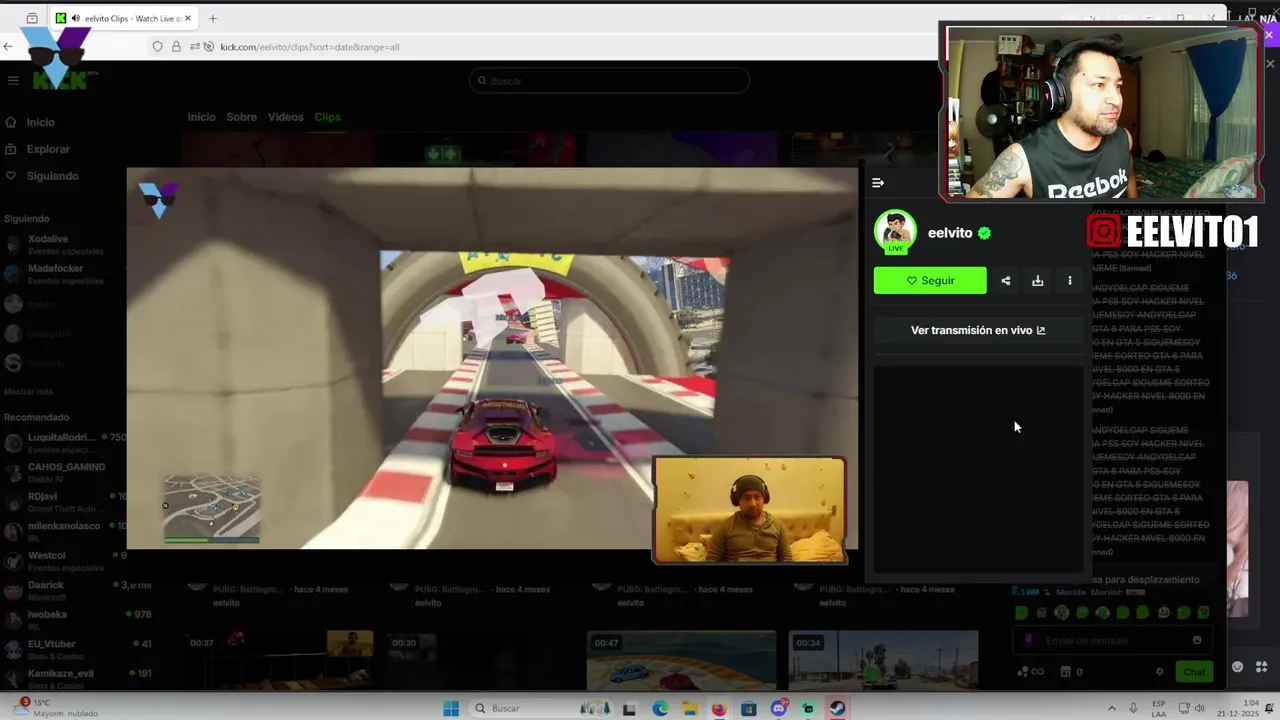1280x720 pixels.
Task: Open the three-dot more options menu
Action: coord(1070,281)
